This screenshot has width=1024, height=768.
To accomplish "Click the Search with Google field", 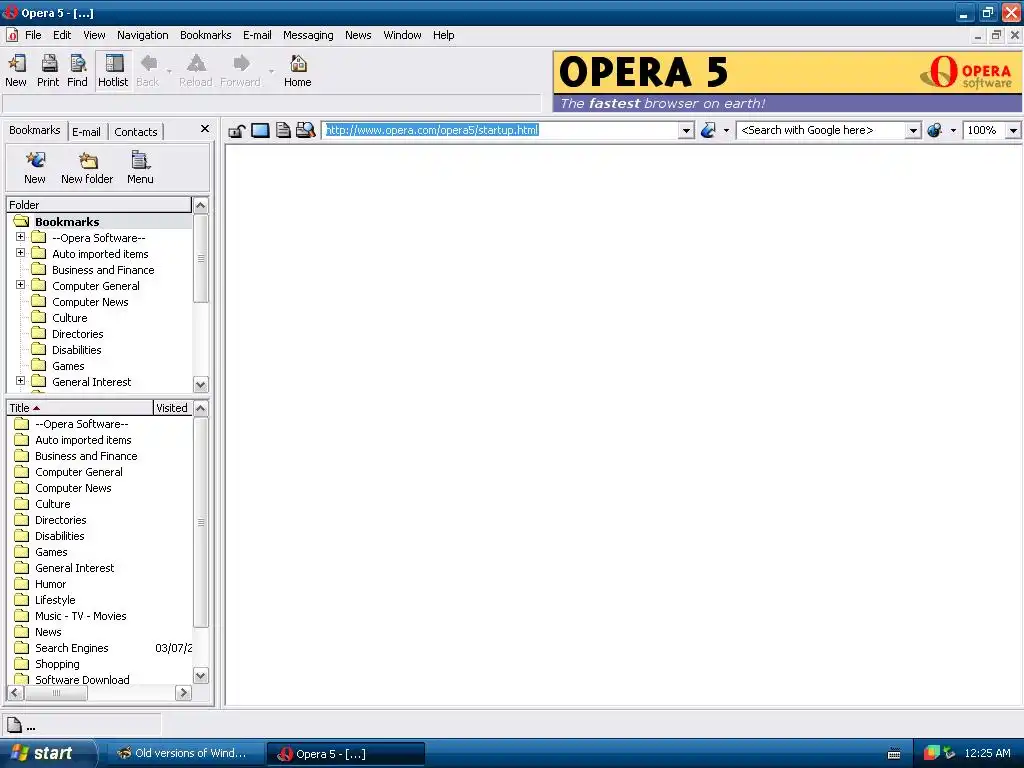I will coord(821,131).
